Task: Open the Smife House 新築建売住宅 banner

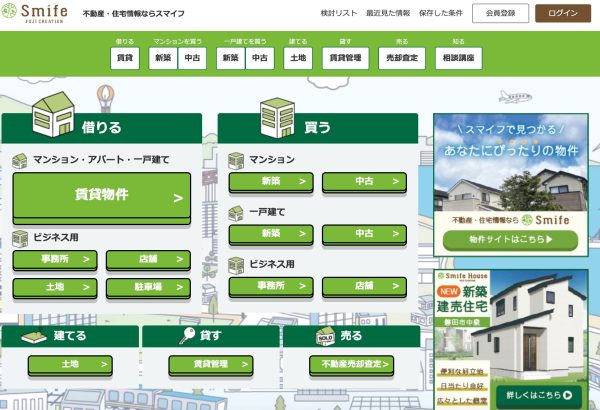Action: point(511,340)
